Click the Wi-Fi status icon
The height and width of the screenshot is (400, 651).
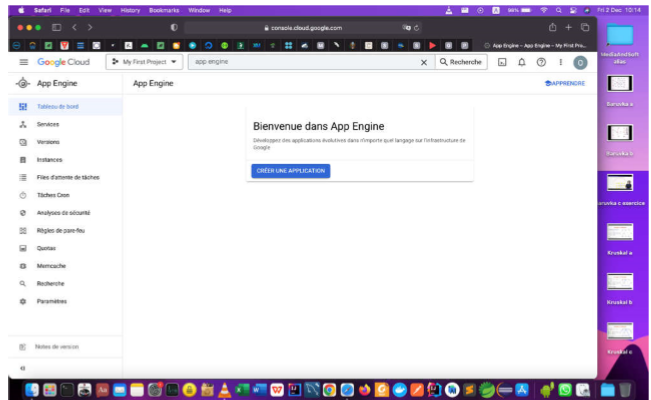tap(543, 10)
